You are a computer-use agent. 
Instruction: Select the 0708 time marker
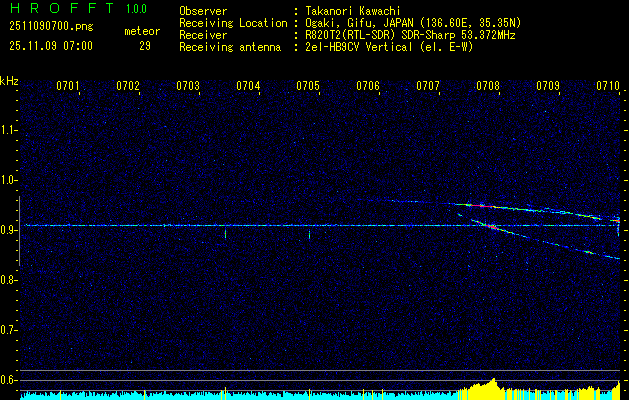point(488,86)
